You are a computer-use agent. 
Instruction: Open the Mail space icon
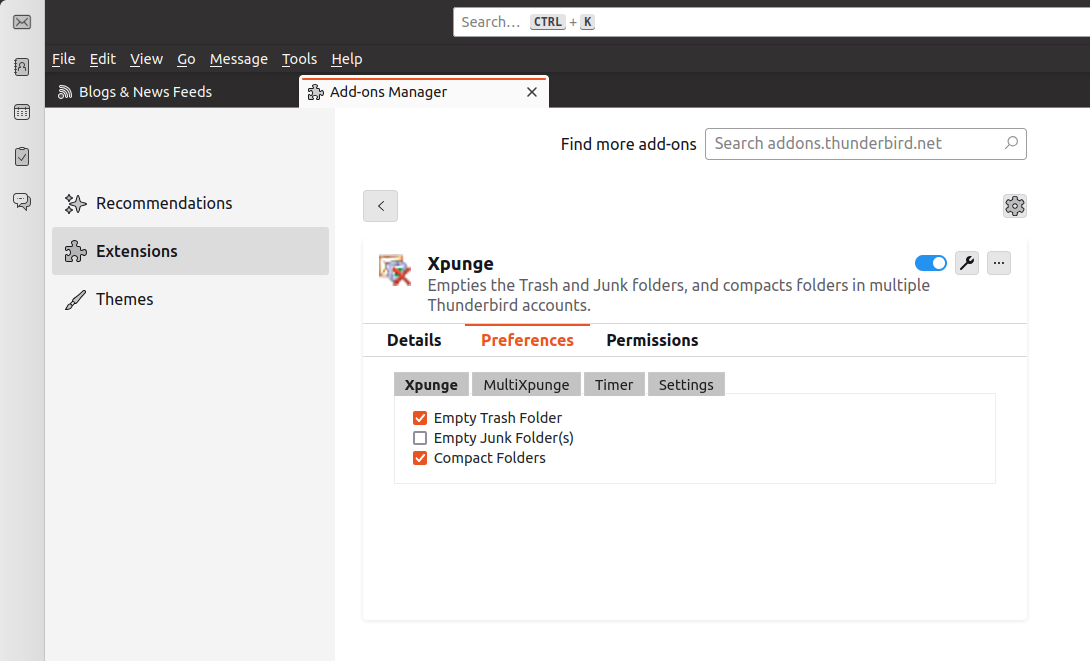point(22,22)
